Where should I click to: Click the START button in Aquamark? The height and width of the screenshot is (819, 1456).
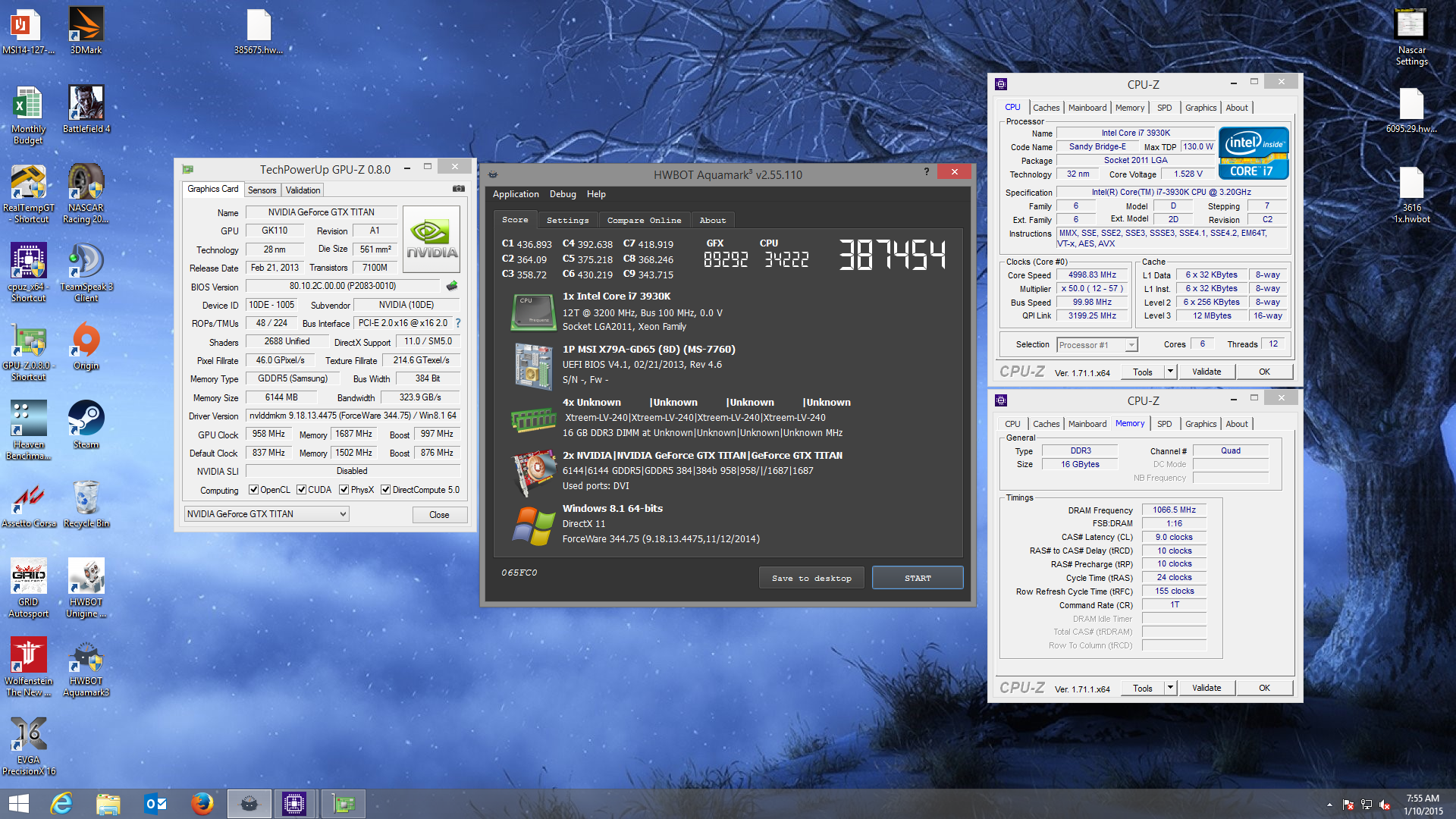point(918,578)
